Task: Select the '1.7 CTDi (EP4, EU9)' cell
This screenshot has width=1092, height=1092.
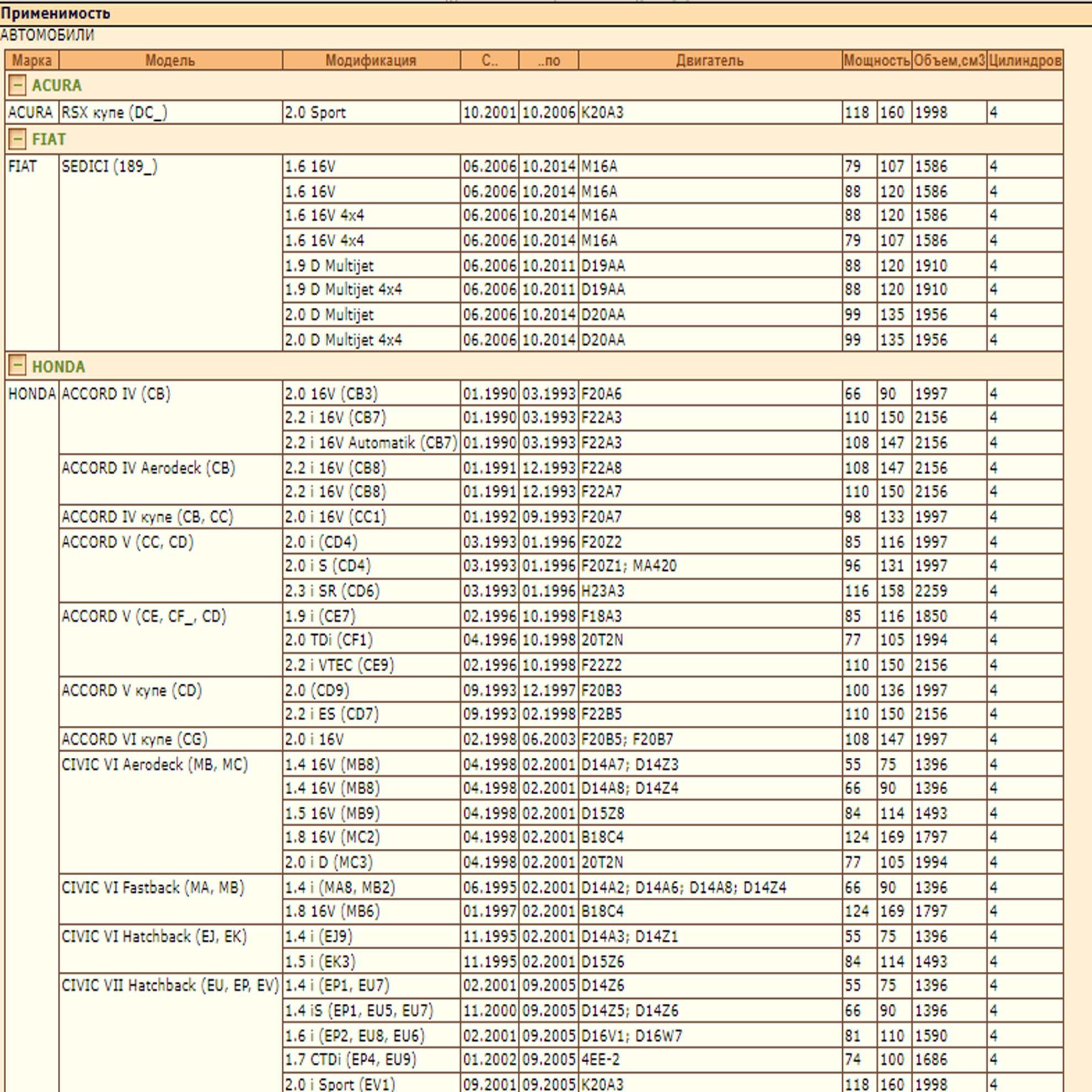Action: [371, 1059]
